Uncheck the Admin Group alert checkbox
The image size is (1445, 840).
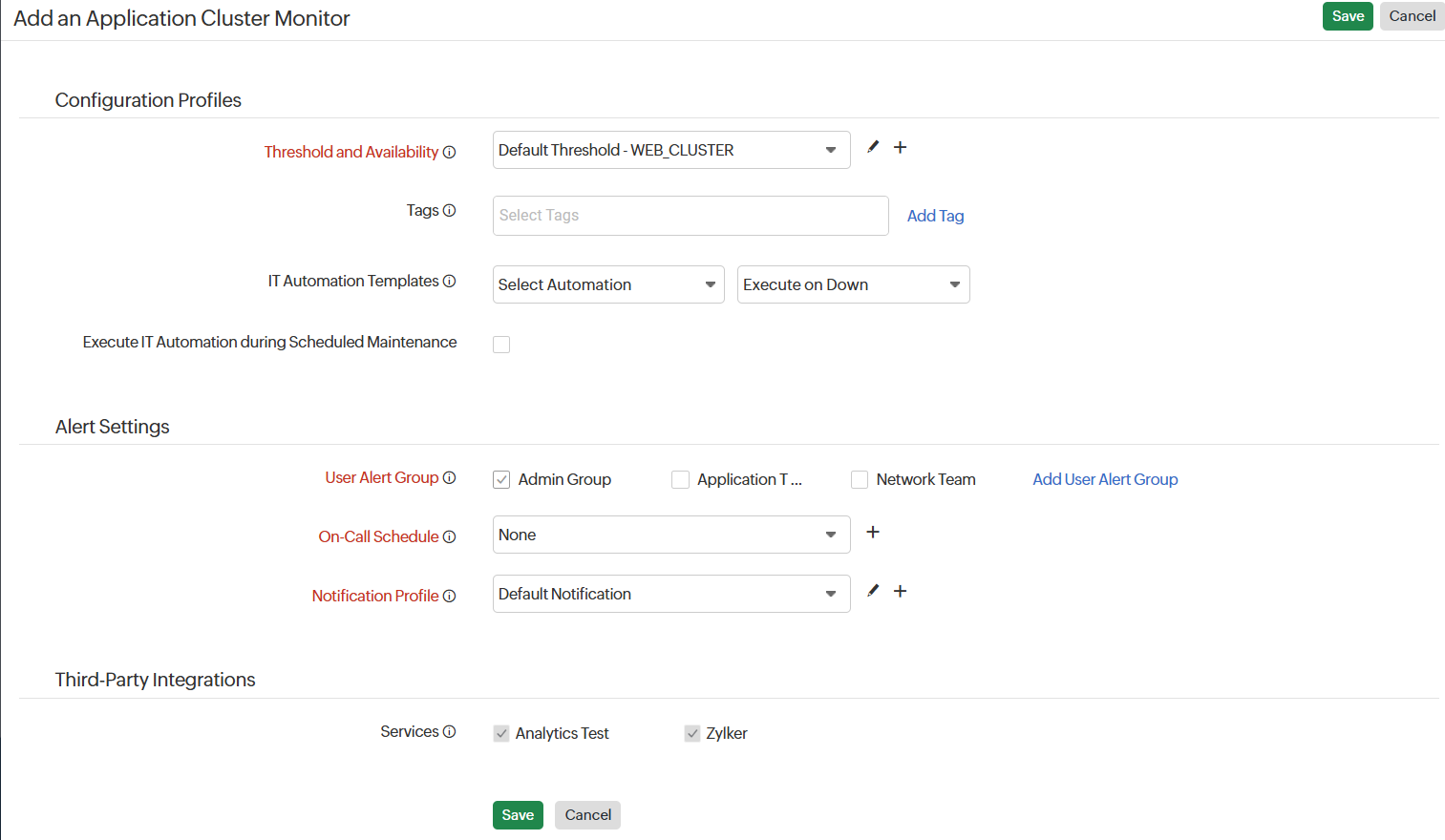point(501,479)
